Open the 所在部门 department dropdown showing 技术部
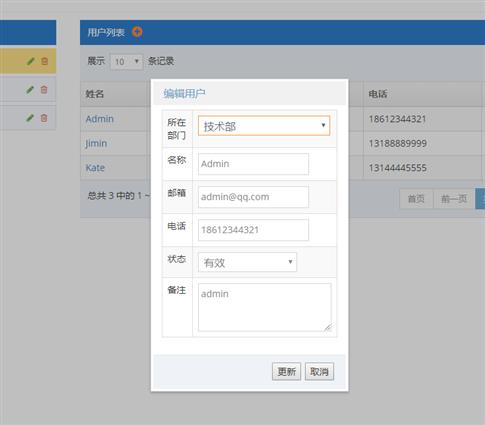 click(264, 126)
